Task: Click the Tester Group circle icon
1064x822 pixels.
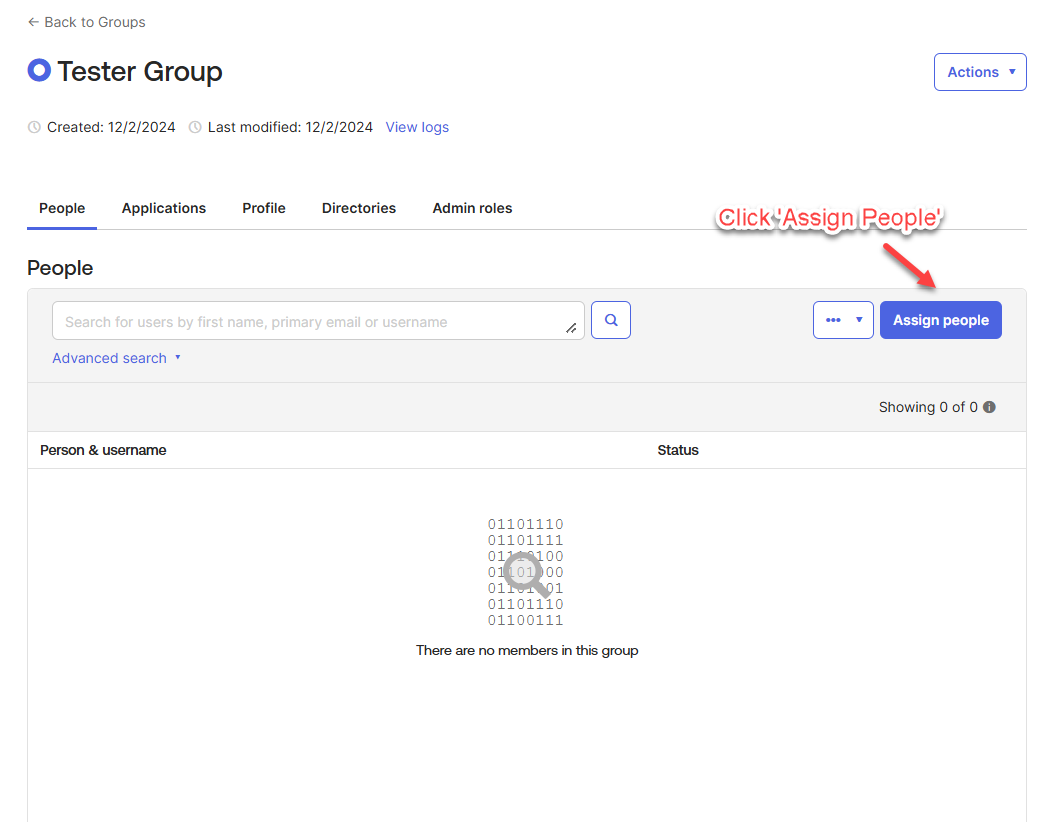Action: pyautogui.click(x=39, y=71)
